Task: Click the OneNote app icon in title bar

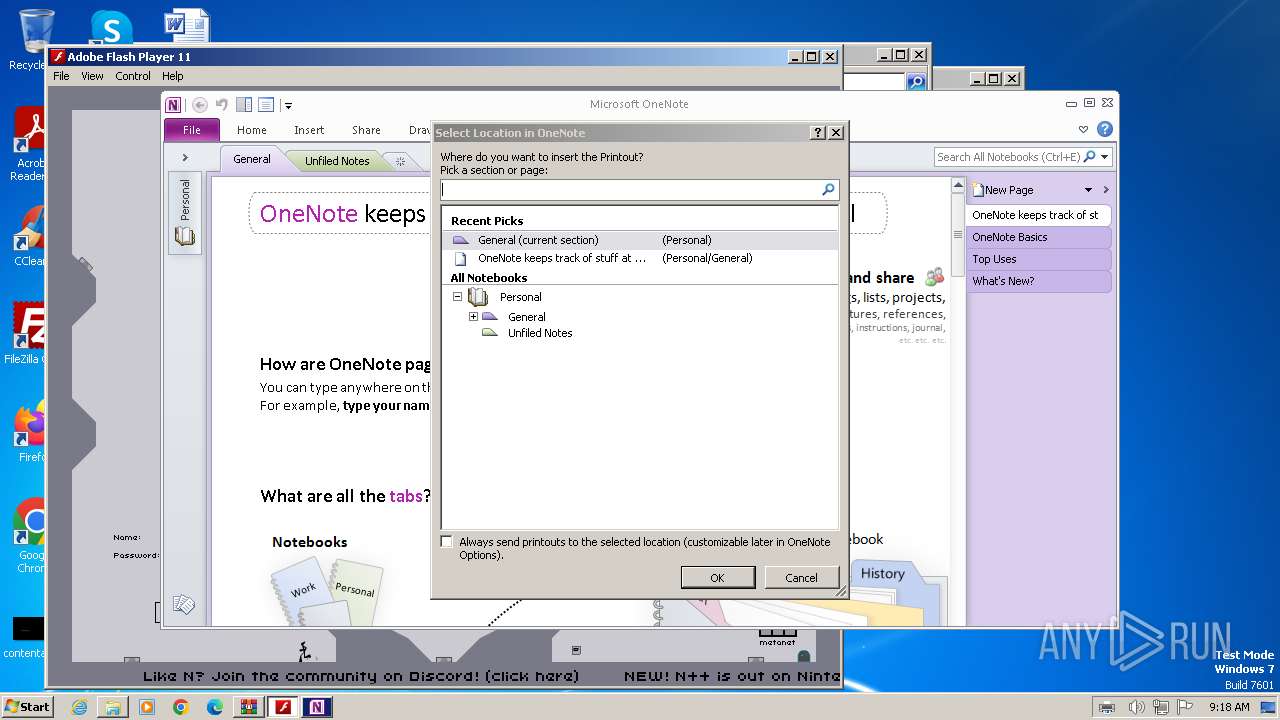Action: point(174,104)
